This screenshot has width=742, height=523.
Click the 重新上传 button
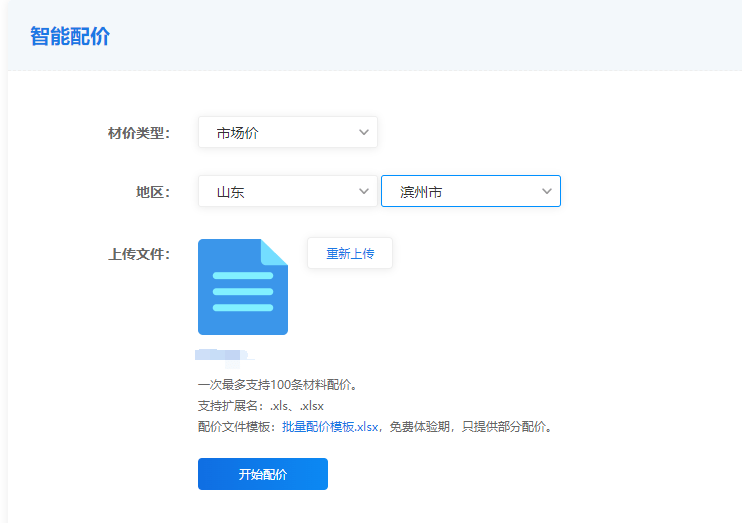click(x=350, y=253)
